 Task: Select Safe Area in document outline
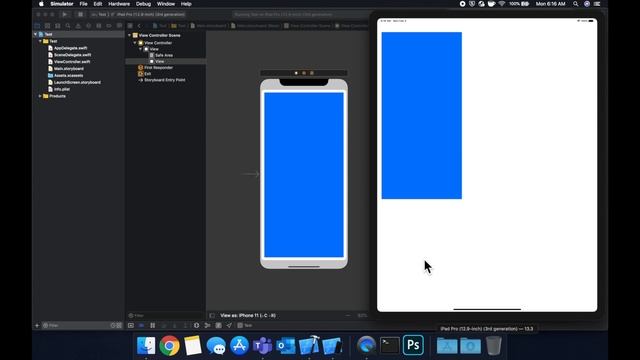coord(164,55)
